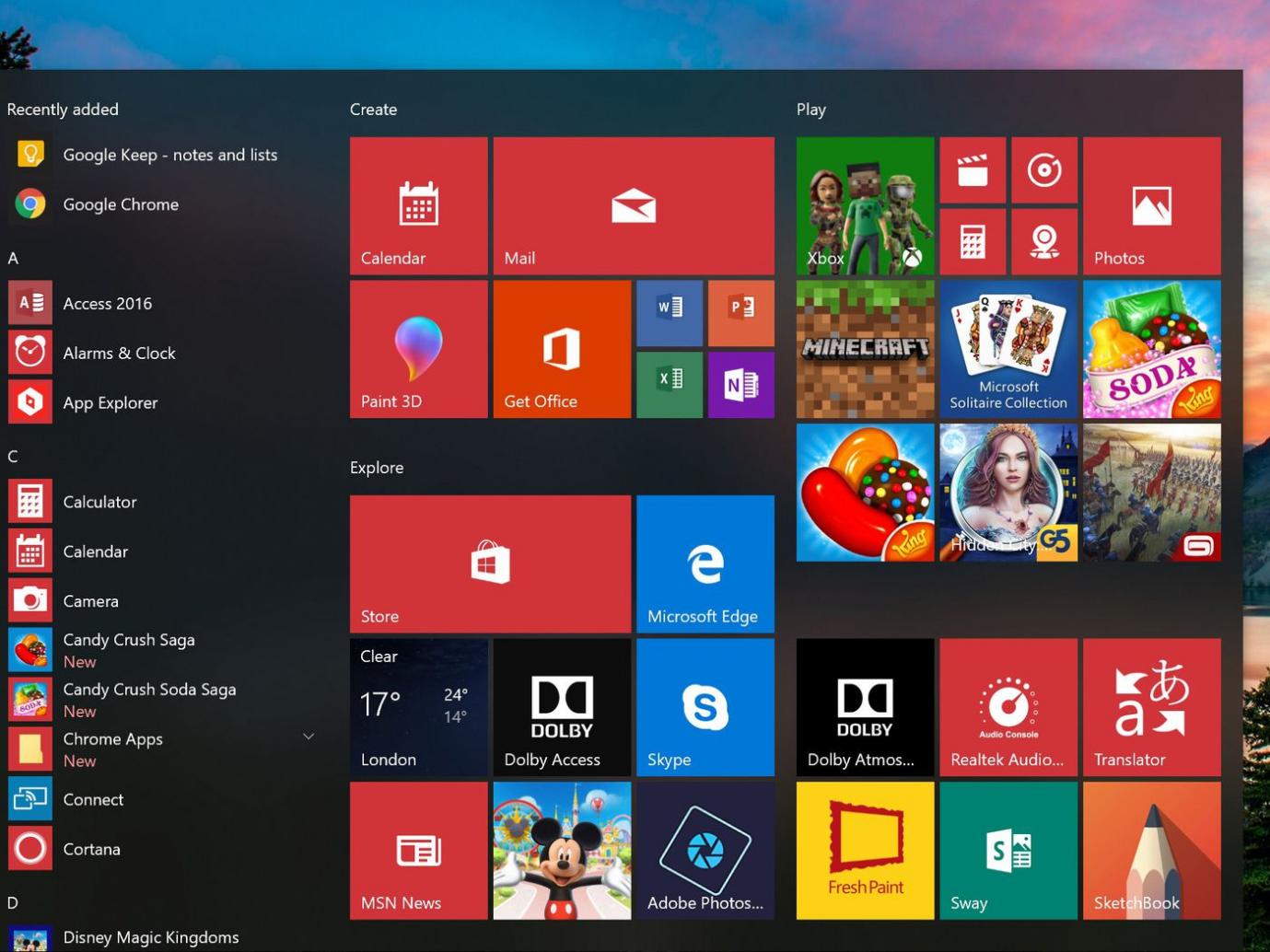Screen dimensions: 1270x952
Task: Select Google Keep in Recently added
Action: 169,155
